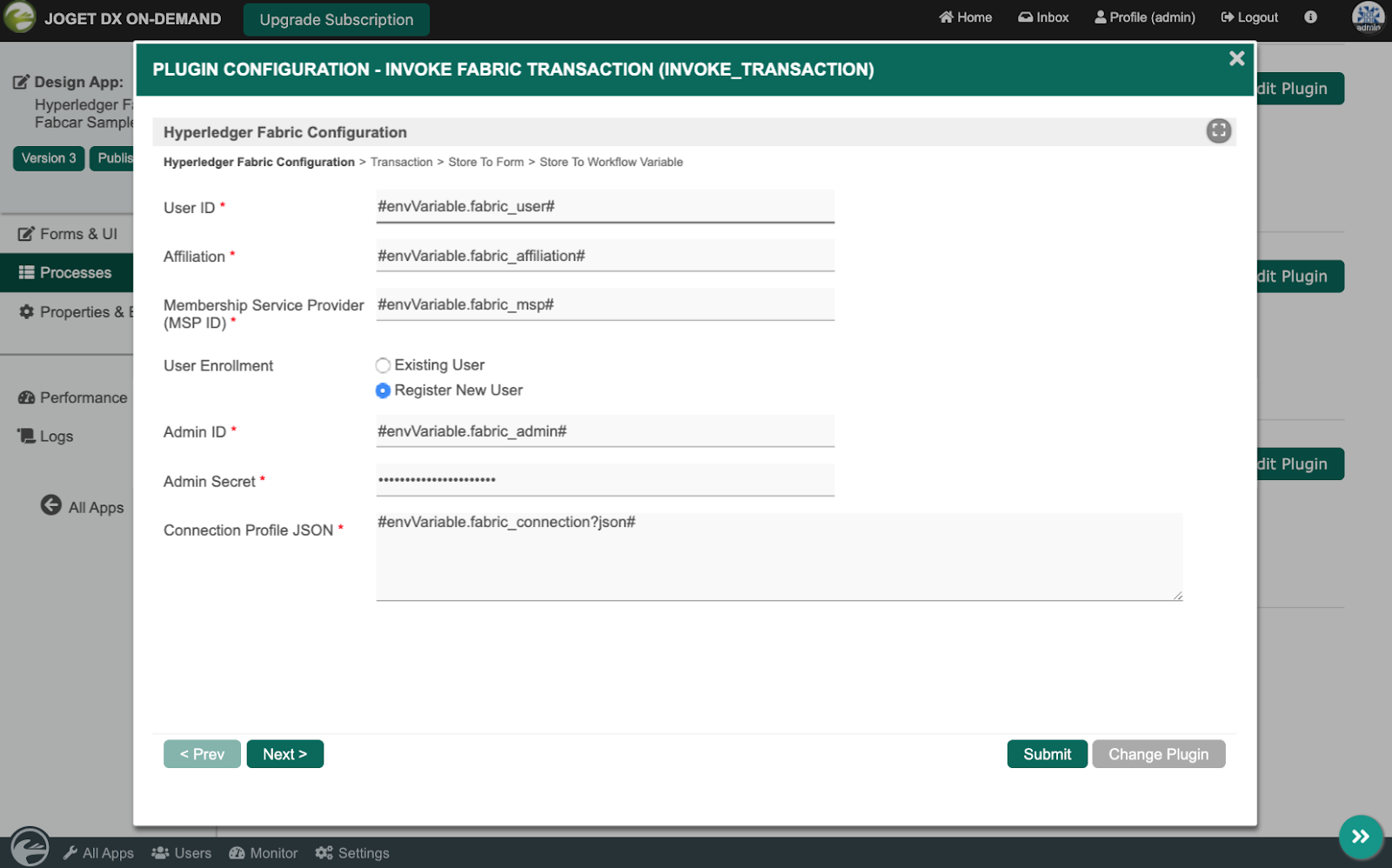This screenshot has width=1392, height=868.
Task: Open Monitor in the bottom bar
Action: (264, 853)
